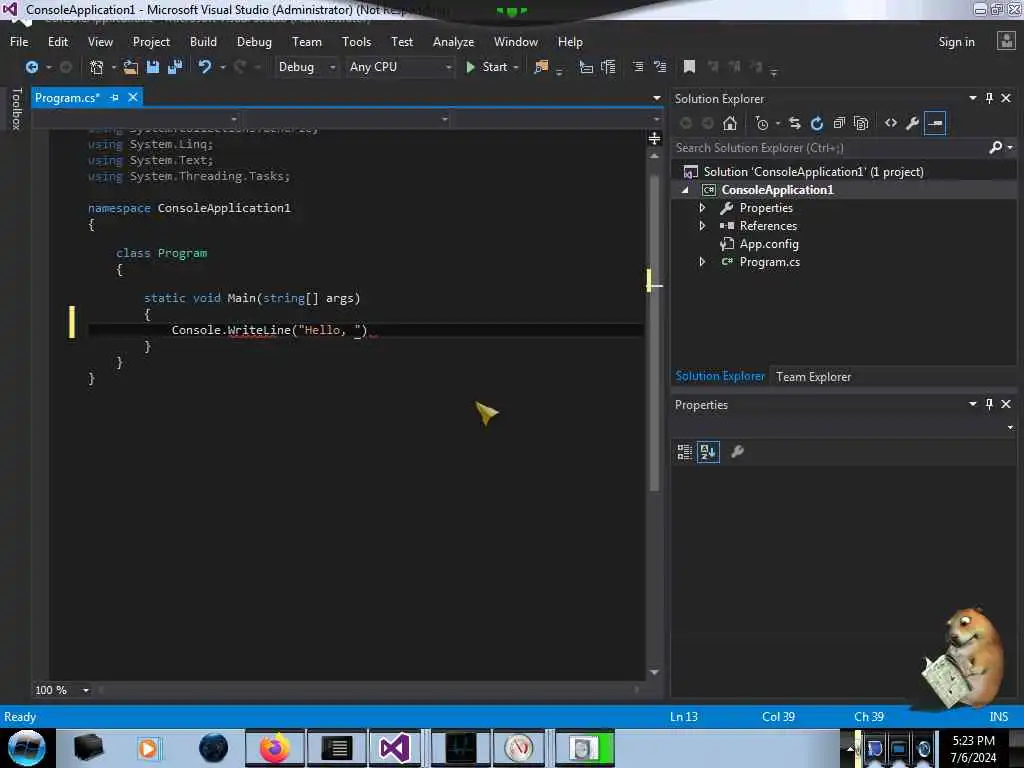Toggle Preview Selected Items in Solution Explorer

click(x=935, y=123)
